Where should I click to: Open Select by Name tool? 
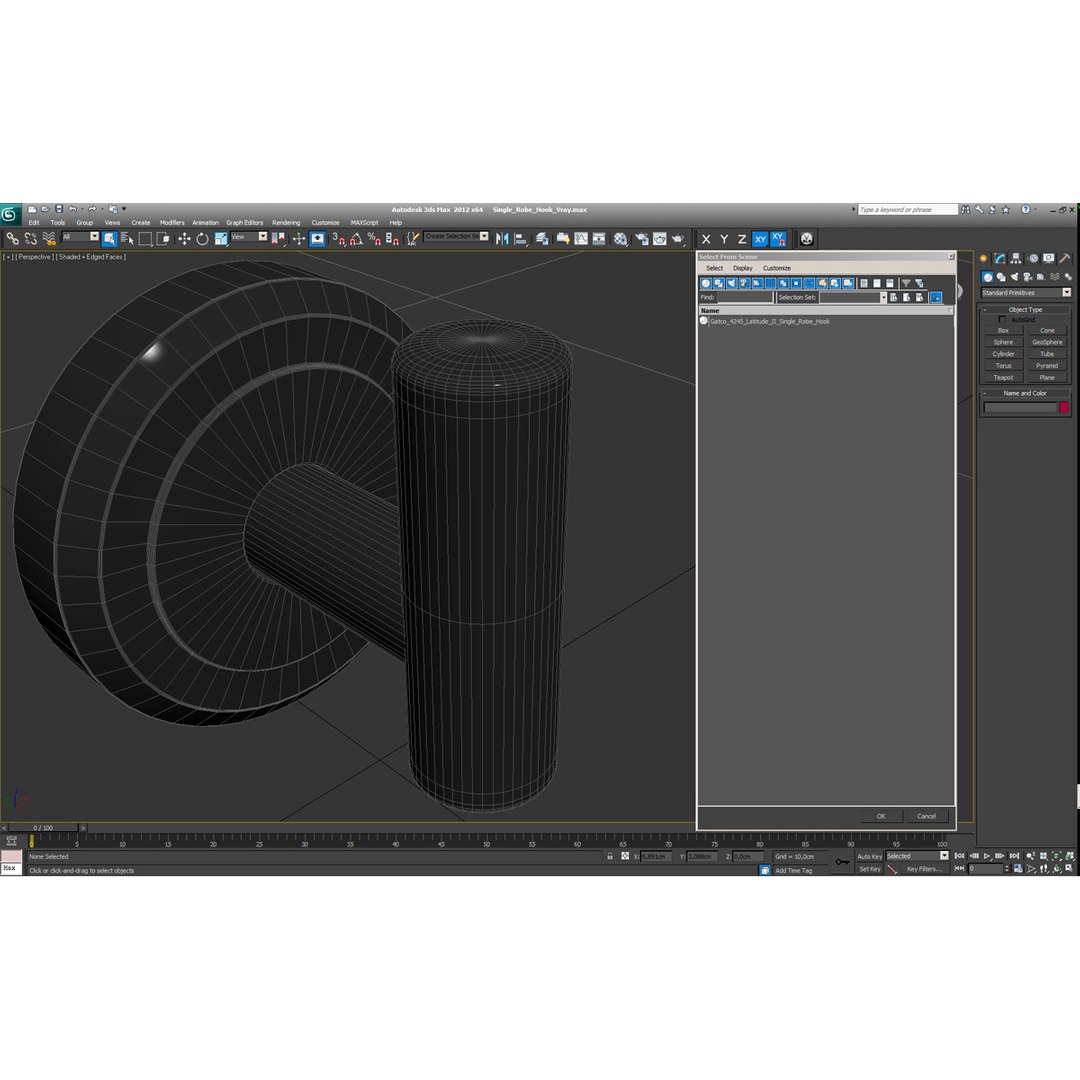tap(127, 239)
